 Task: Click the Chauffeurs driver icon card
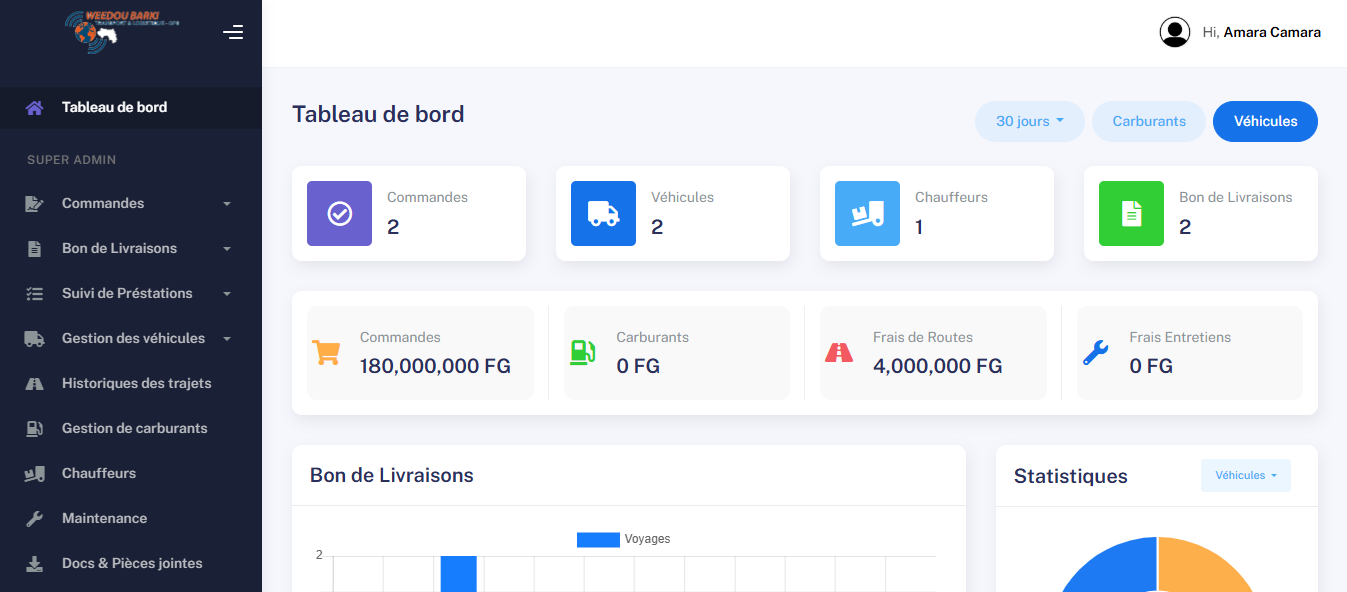[867, 213]
